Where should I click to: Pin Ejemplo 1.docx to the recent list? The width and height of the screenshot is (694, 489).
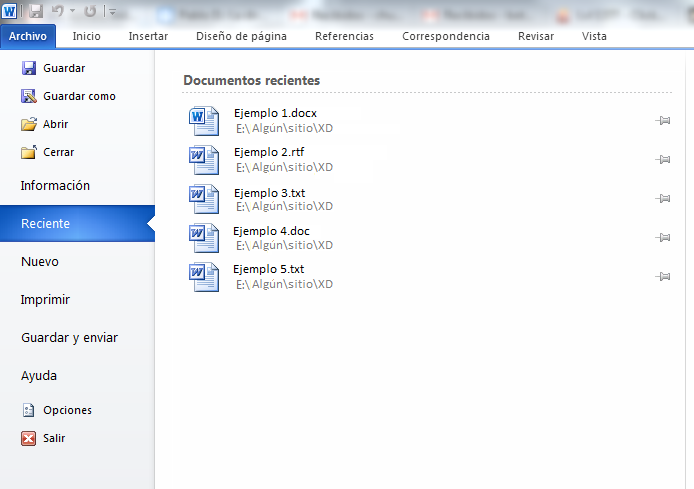[662, 121]
